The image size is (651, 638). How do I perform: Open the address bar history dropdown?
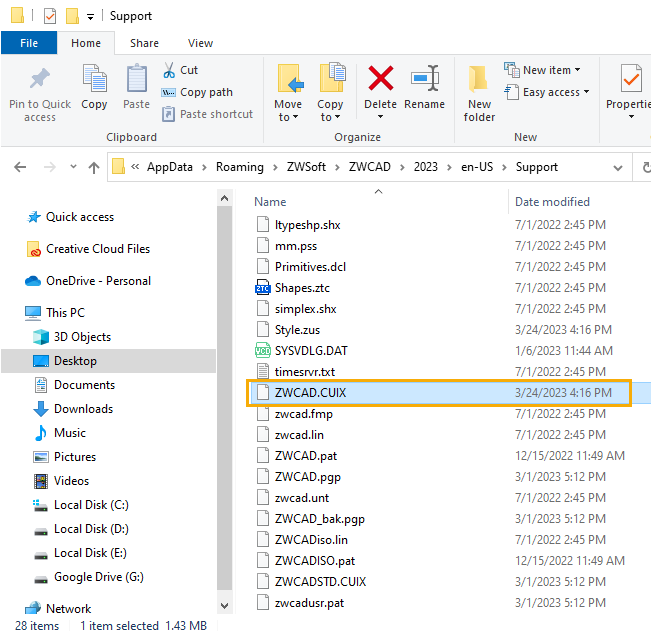click(x=618, y=168)
